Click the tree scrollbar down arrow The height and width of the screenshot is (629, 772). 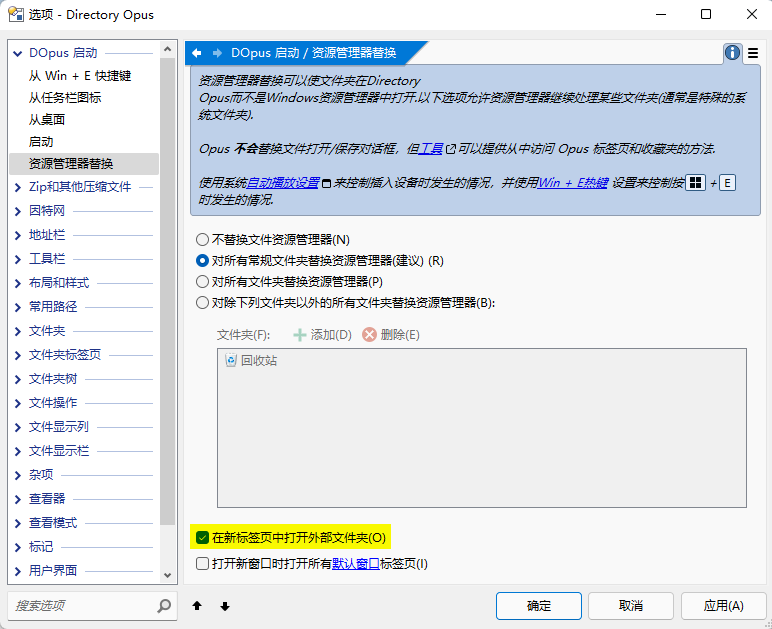click(x=167, y=575)
